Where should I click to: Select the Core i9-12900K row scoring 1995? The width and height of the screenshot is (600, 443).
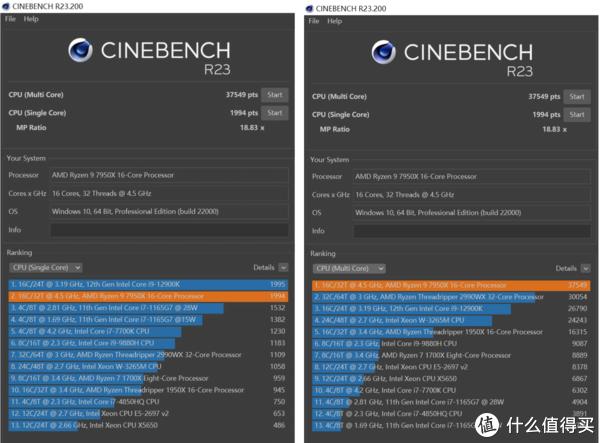tap(148, 284)
